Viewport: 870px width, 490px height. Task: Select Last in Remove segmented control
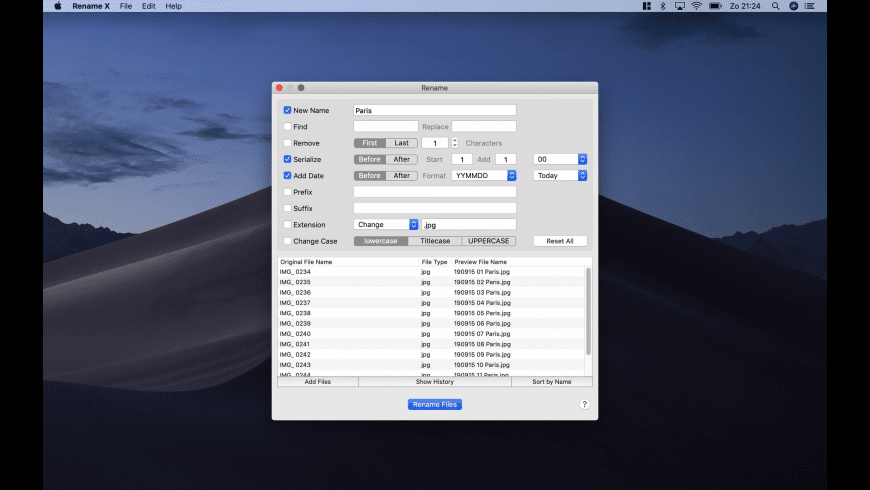(402, 143)
